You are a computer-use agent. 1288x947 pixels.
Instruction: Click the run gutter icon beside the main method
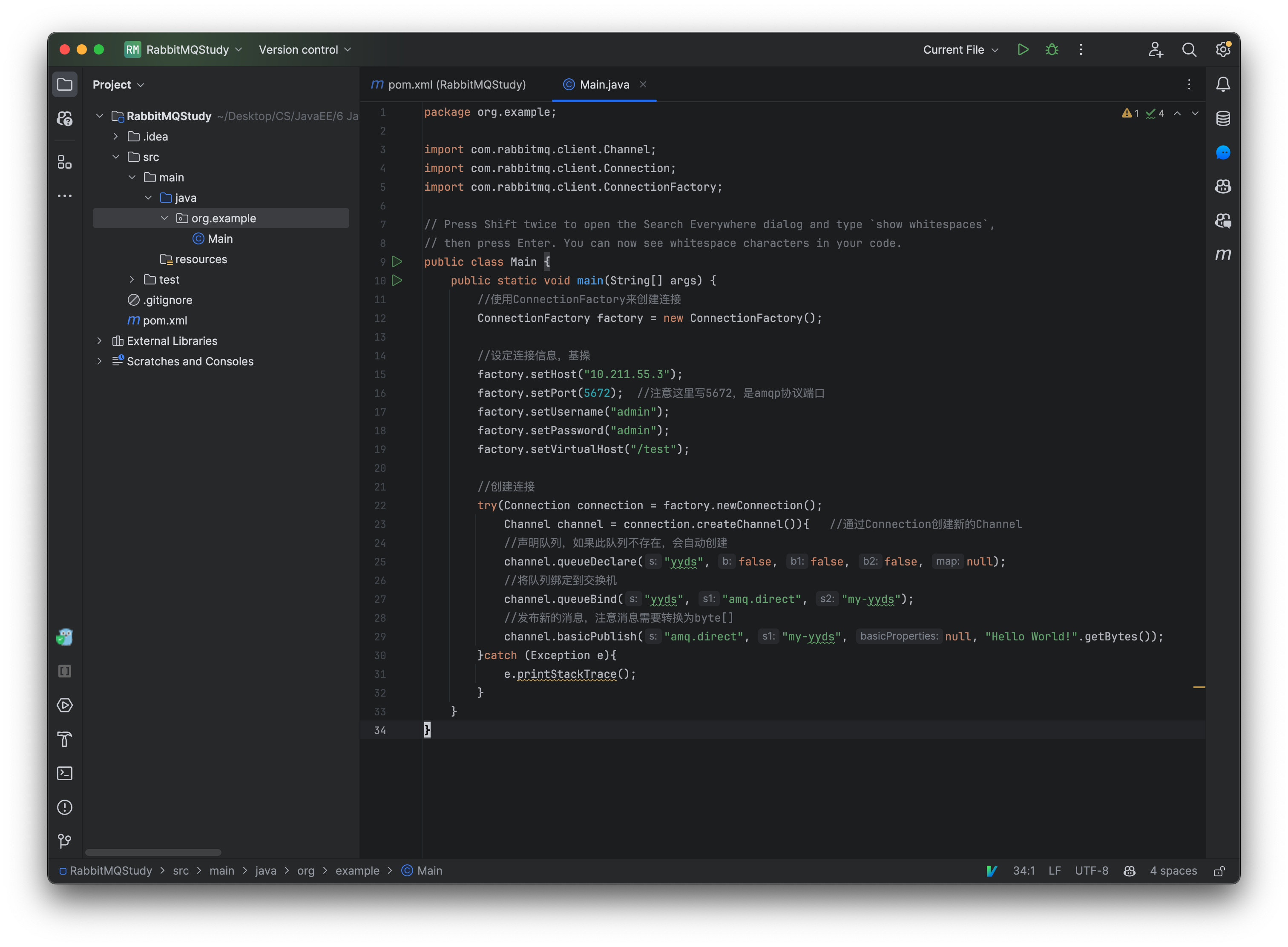397,280
